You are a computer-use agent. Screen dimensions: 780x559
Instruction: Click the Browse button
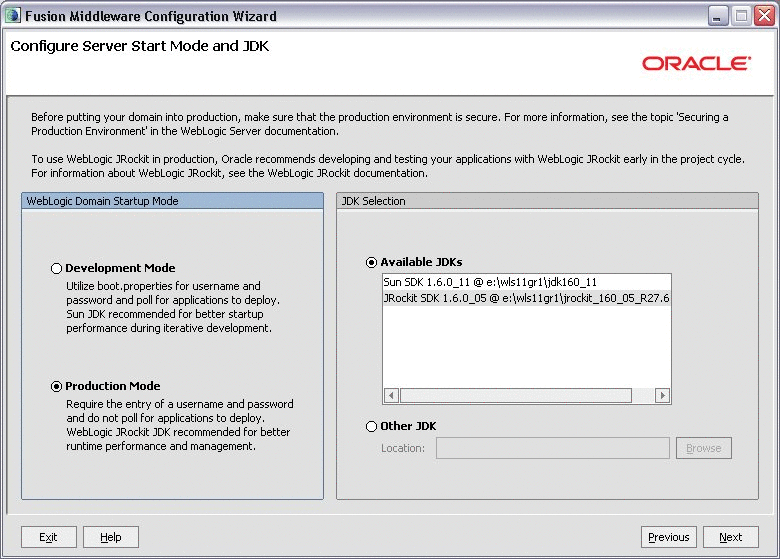pyautogui.click(x=703, y=448)
